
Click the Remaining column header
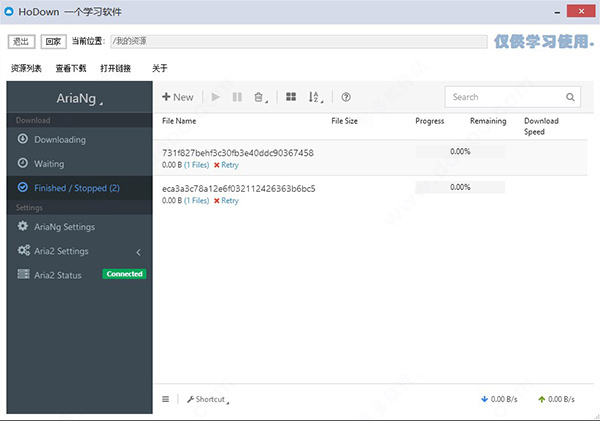488,121
